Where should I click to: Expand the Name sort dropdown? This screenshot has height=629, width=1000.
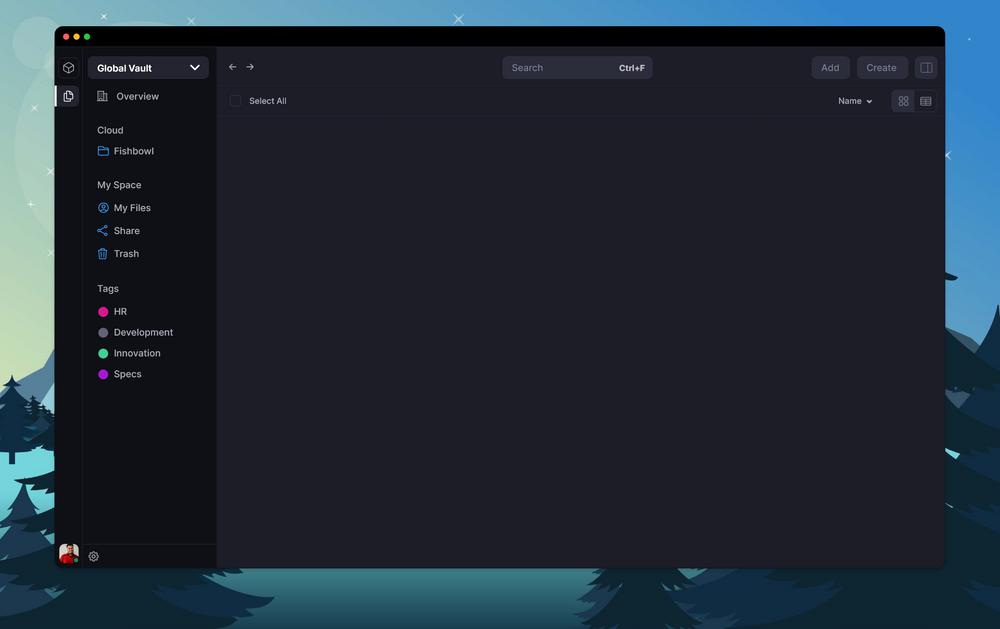(854, 101)
